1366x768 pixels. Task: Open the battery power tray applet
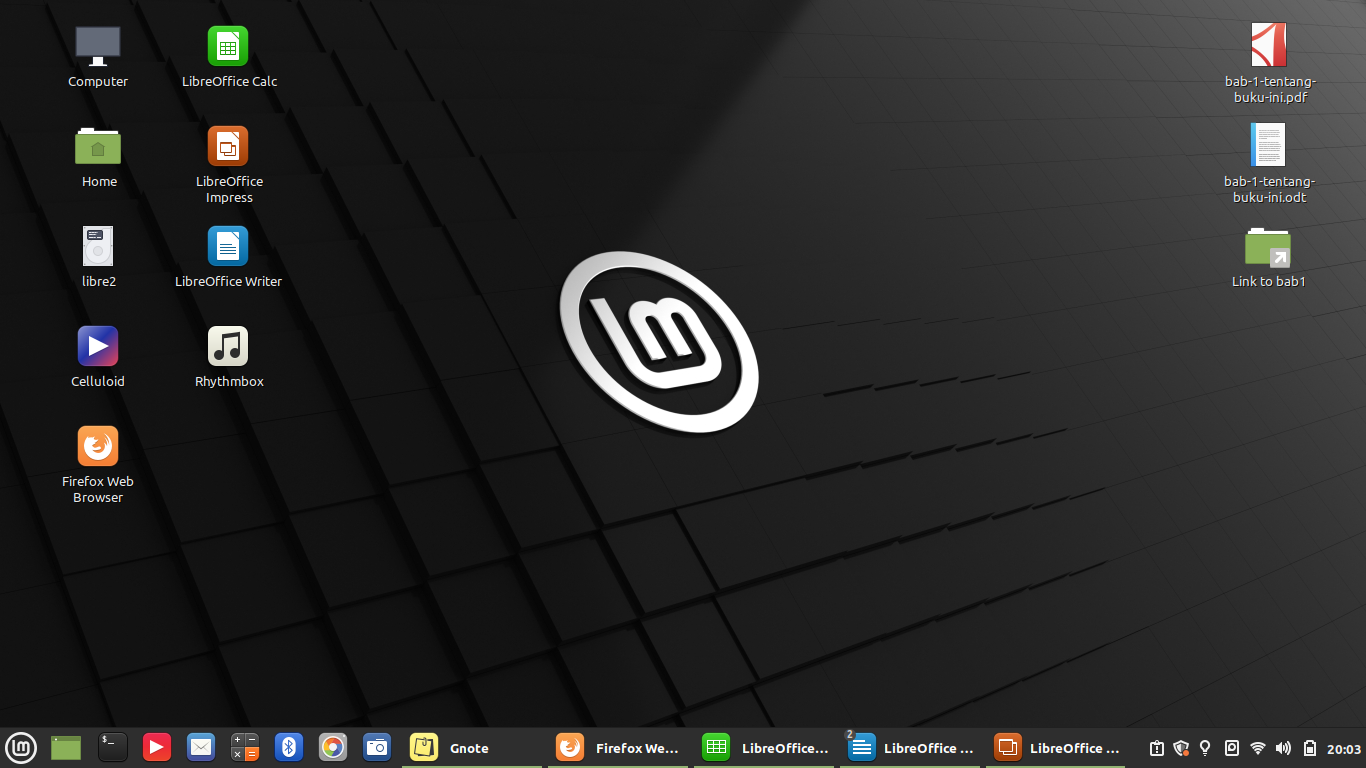point(1309,748)
